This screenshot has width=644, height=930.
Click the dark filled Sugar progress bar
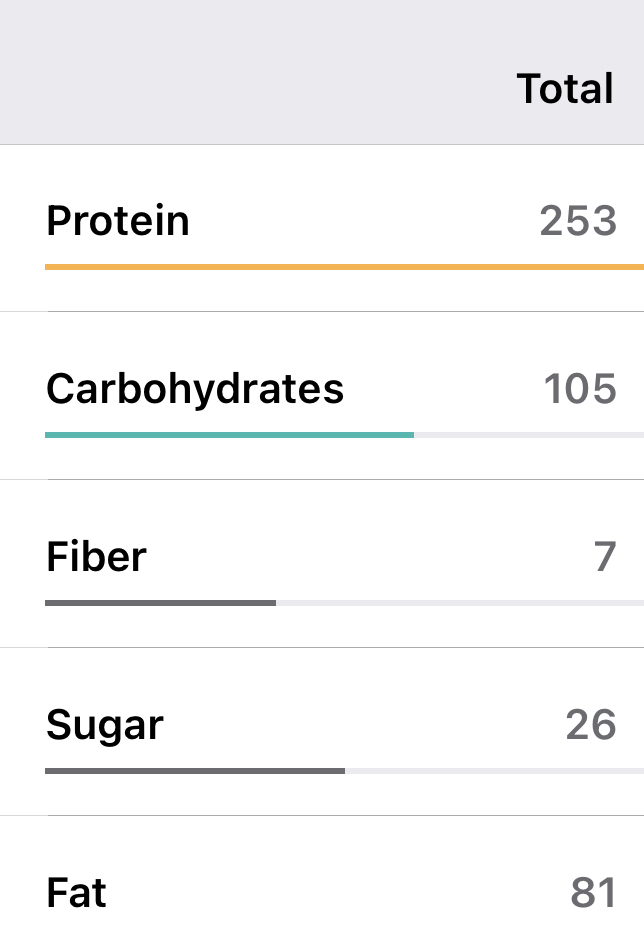tap(195, 771)
